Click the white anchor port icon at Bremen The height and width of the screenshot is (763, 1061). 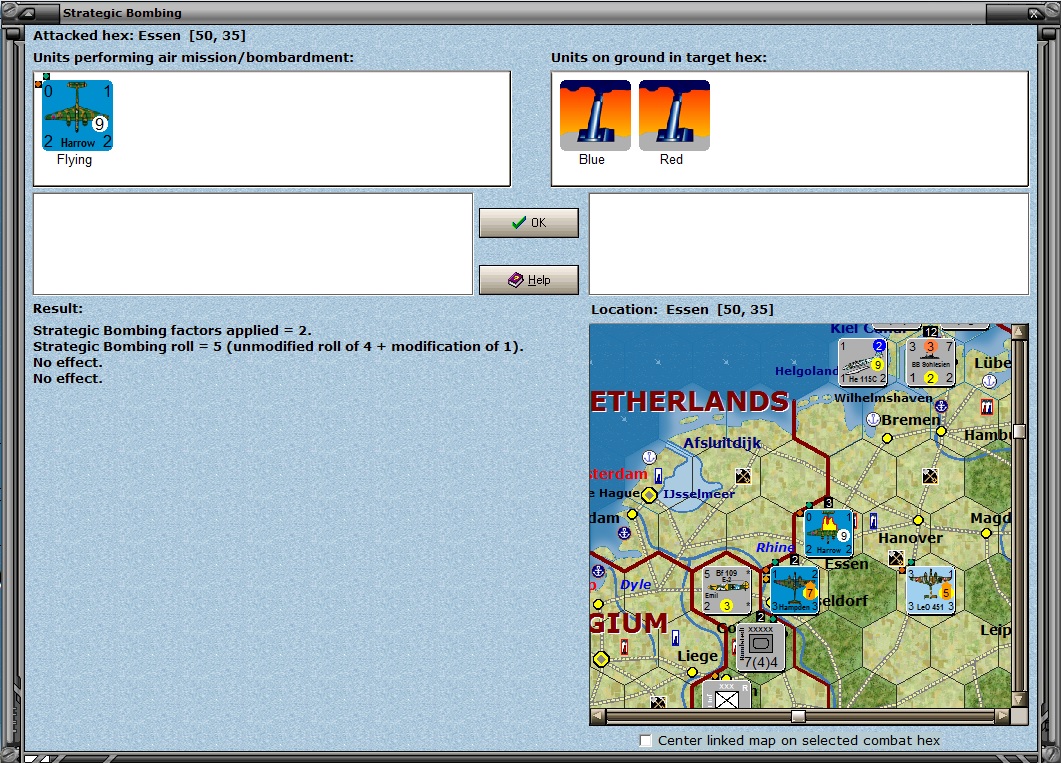click(x=873, y=419)
